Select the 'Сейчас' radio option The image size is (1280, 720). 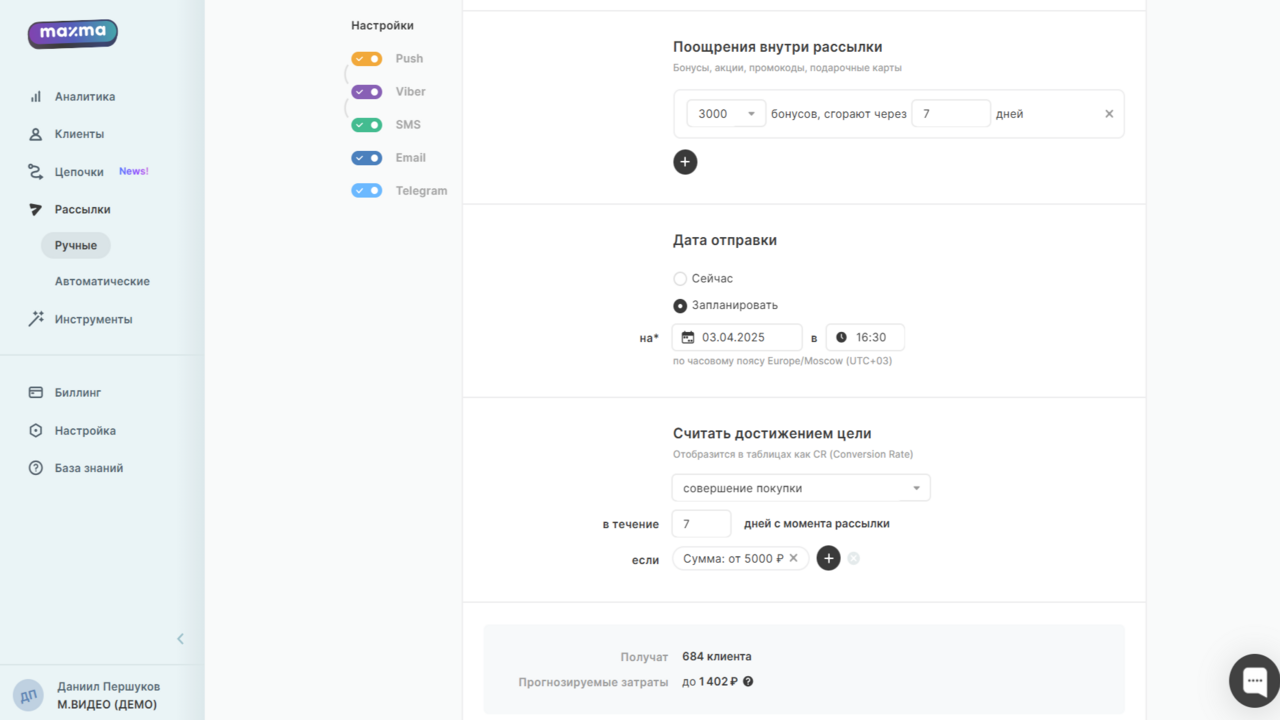point(680,279)
